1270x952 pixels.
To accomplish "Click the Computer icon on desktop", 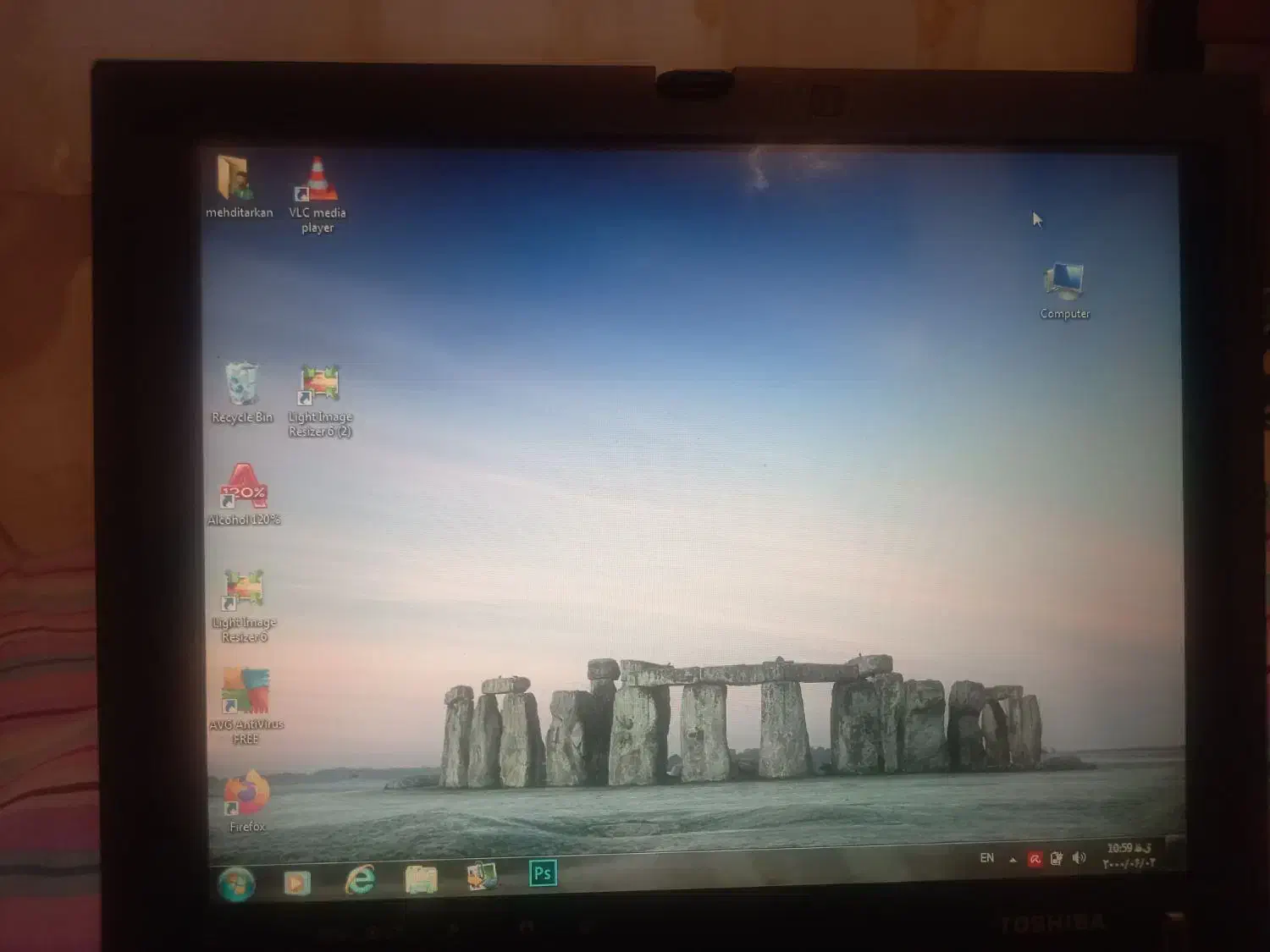I will click(1064, 283).
